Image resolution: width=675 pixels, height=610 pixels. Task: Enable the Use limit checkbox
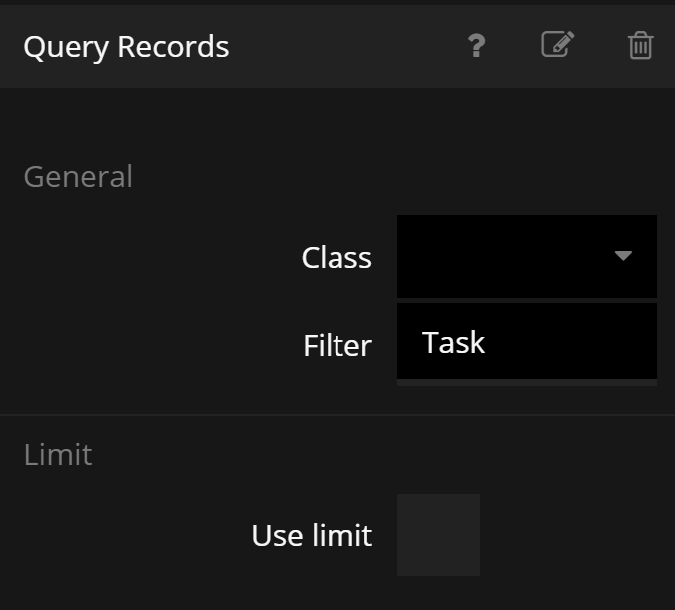tap(438, 535)
